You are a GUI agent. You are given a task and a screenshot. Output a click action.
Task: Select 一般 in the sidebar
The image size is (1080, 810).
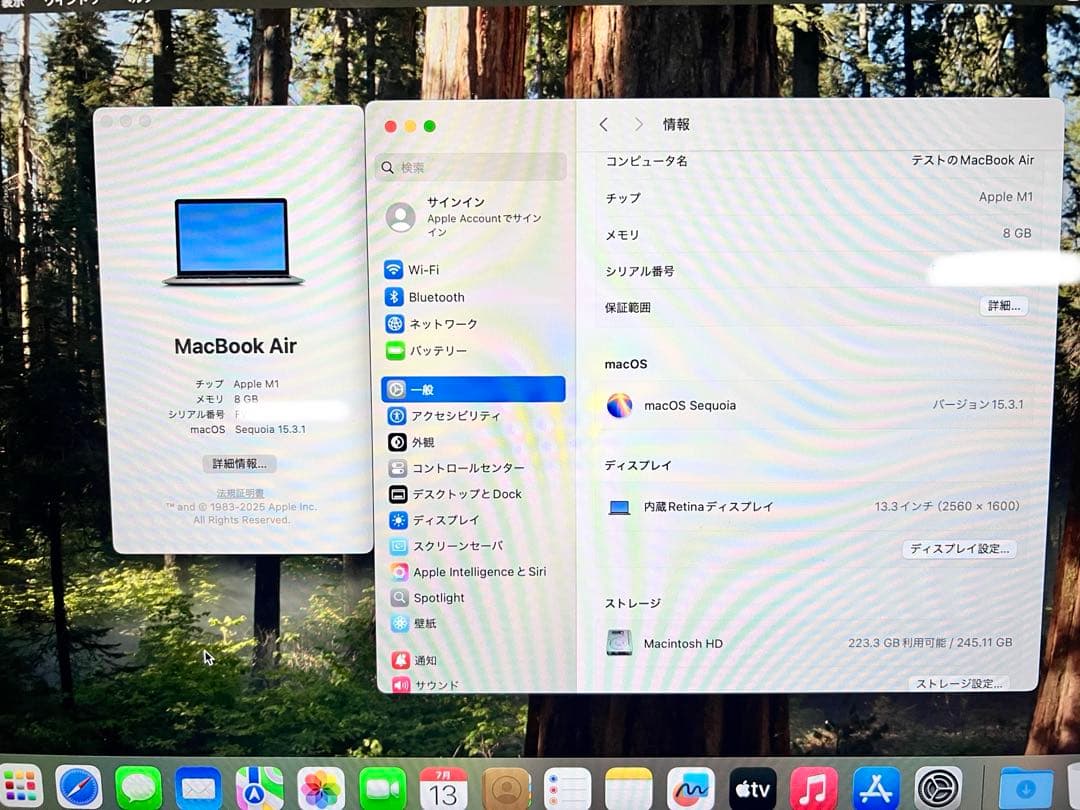472,389
